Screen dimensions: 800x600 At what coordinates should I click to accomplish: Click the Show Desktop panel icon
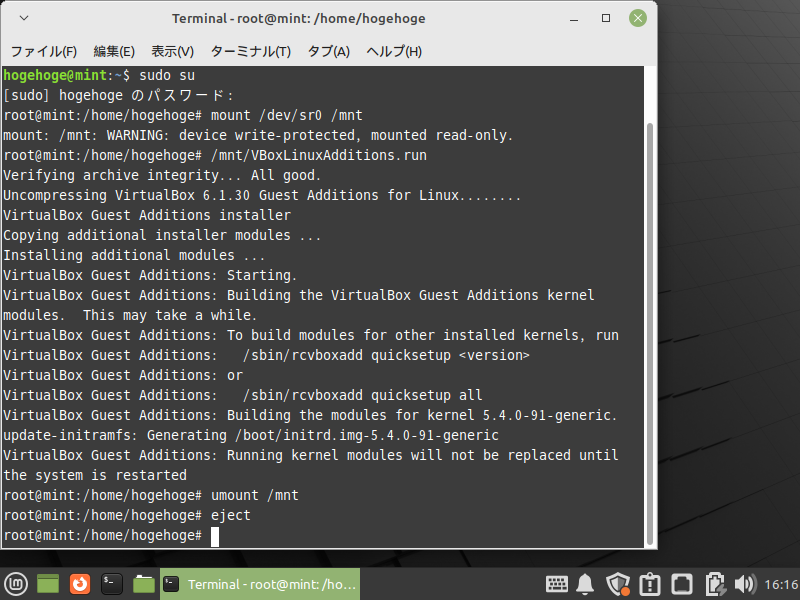(x=48, y=584)
